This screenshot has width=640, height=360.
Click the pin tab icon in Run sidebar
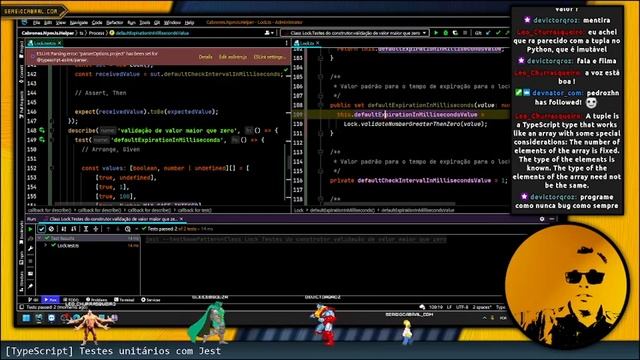coord(30,286)
